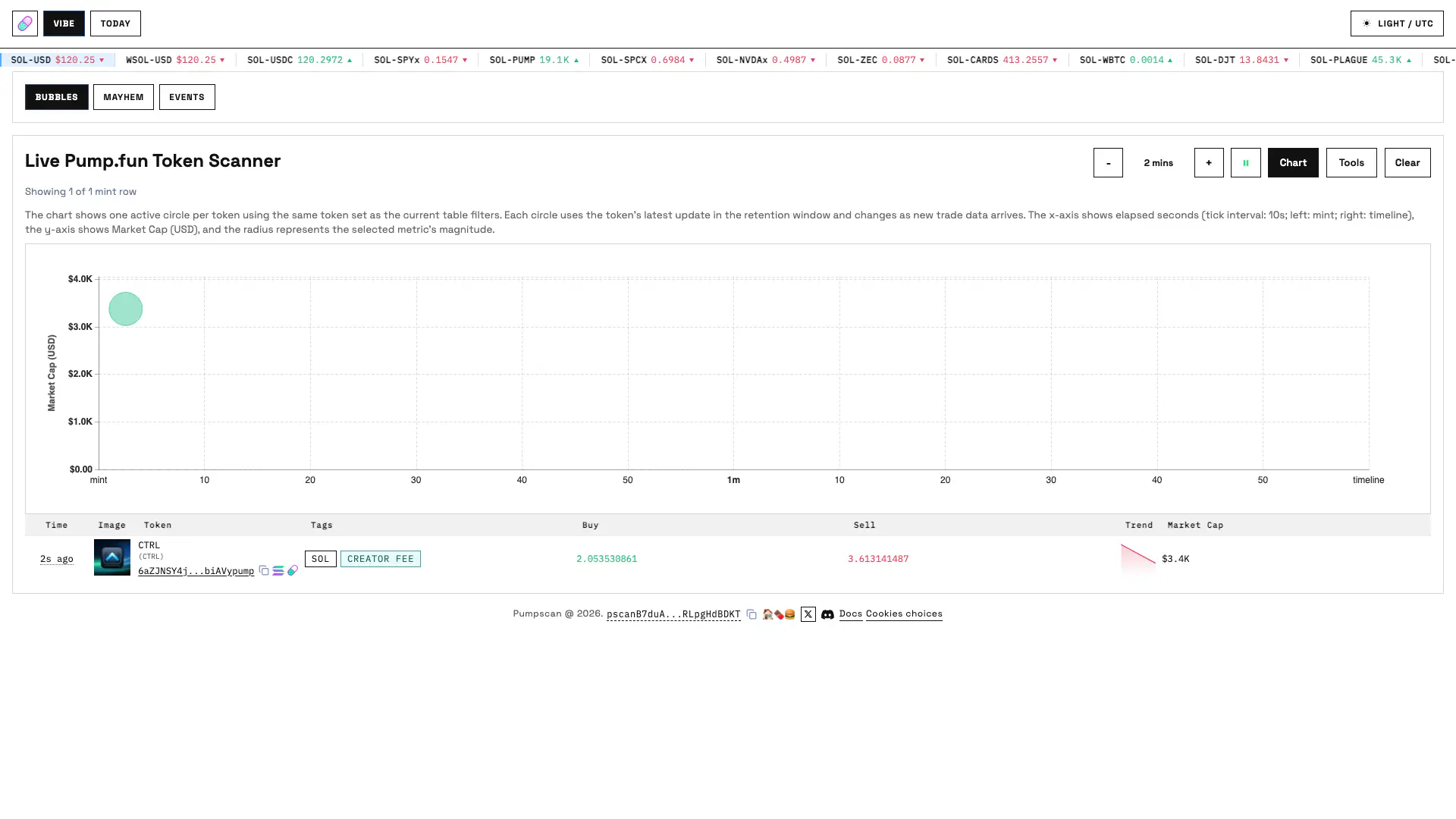Click the SOL-PLAGUE ticker item

[x=1361, y=60]
